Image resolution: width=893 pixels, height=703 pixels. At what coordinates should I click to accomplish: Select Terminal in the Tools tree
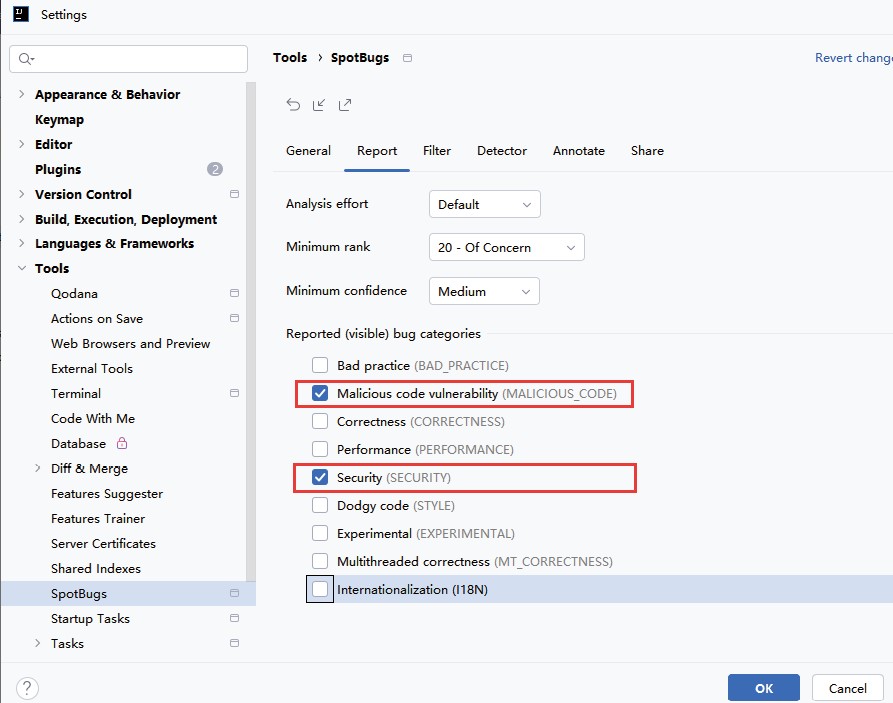pos(76,394)
